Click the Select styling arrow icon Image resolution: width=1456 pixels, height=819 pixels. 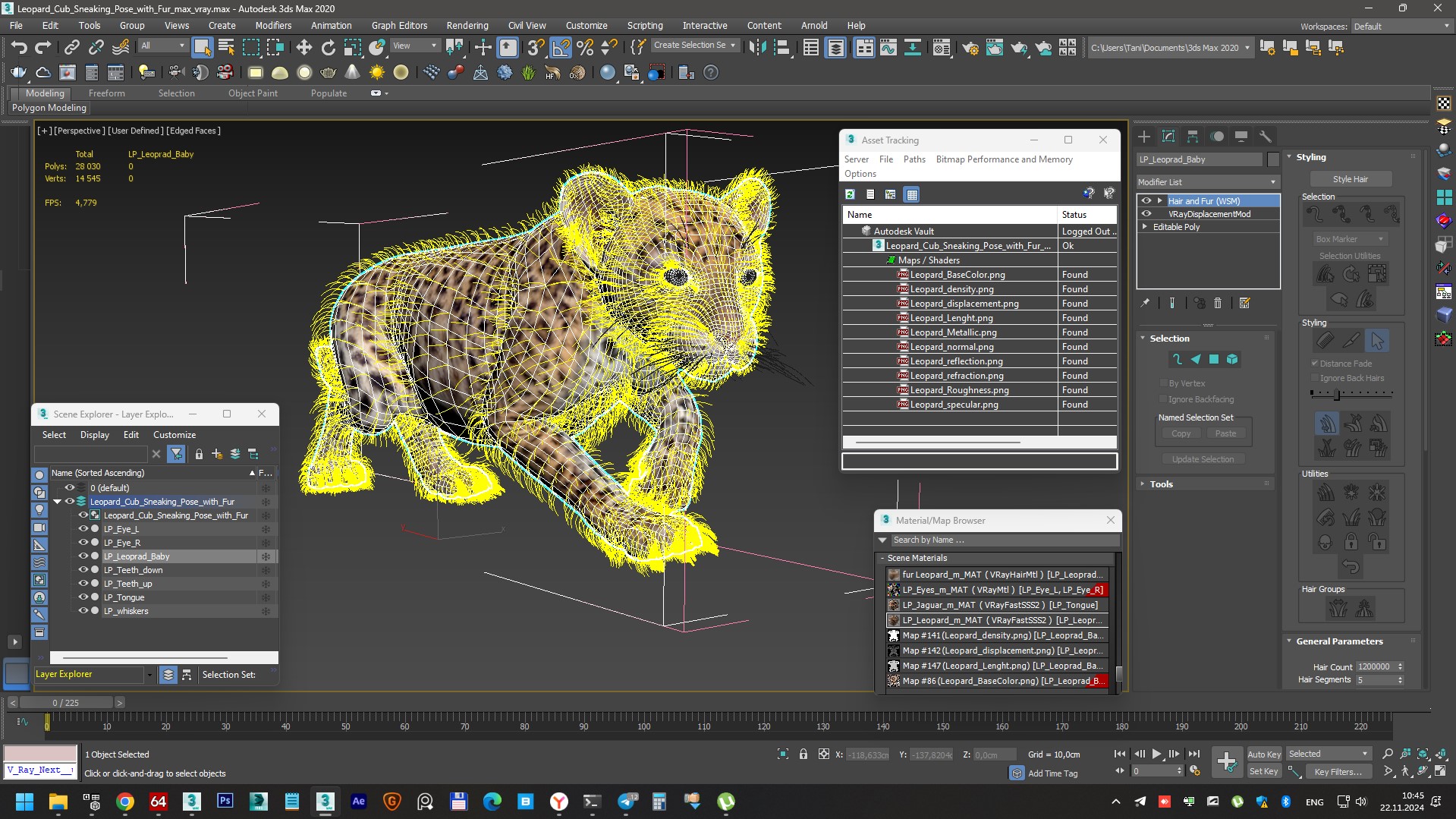coord(1377,341)
